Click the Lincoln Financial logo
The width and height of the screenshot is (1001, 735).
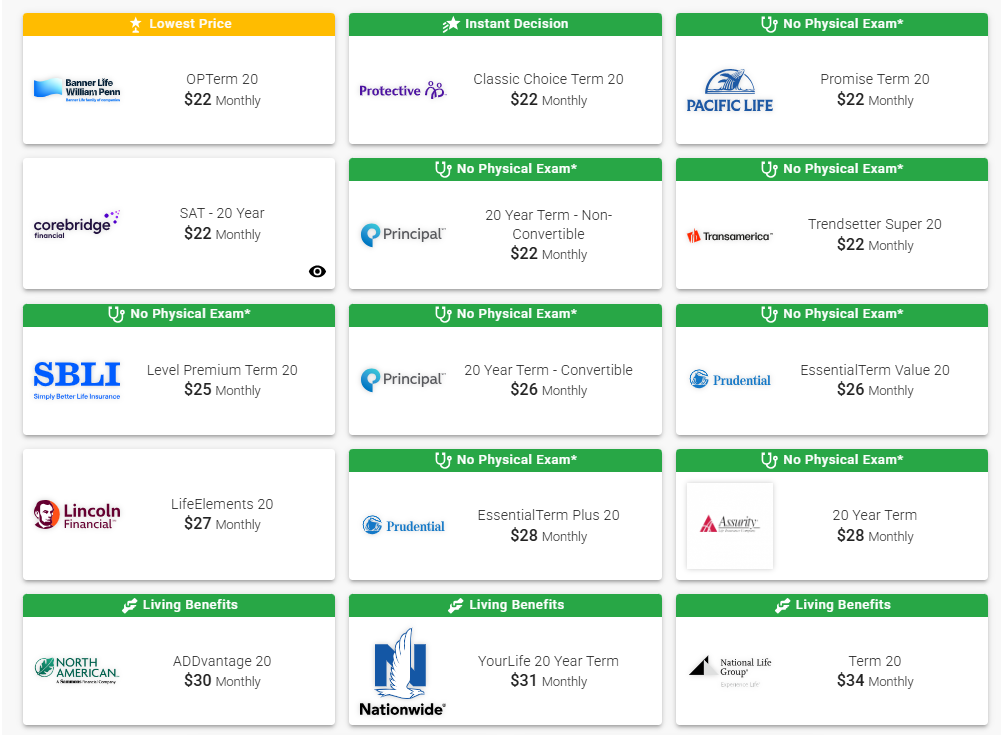pyautogui.click(x=77, y=515)
